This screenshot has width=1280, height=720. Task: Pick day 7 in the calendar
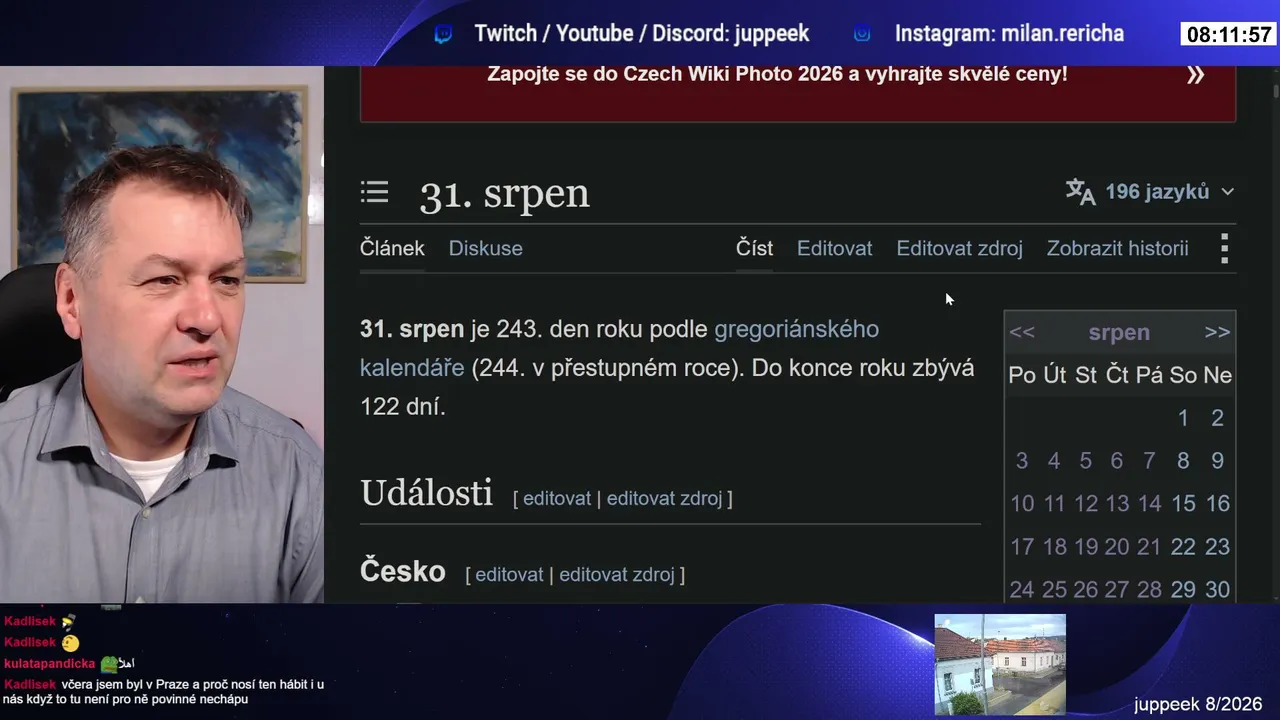[x=1149, y=461]
